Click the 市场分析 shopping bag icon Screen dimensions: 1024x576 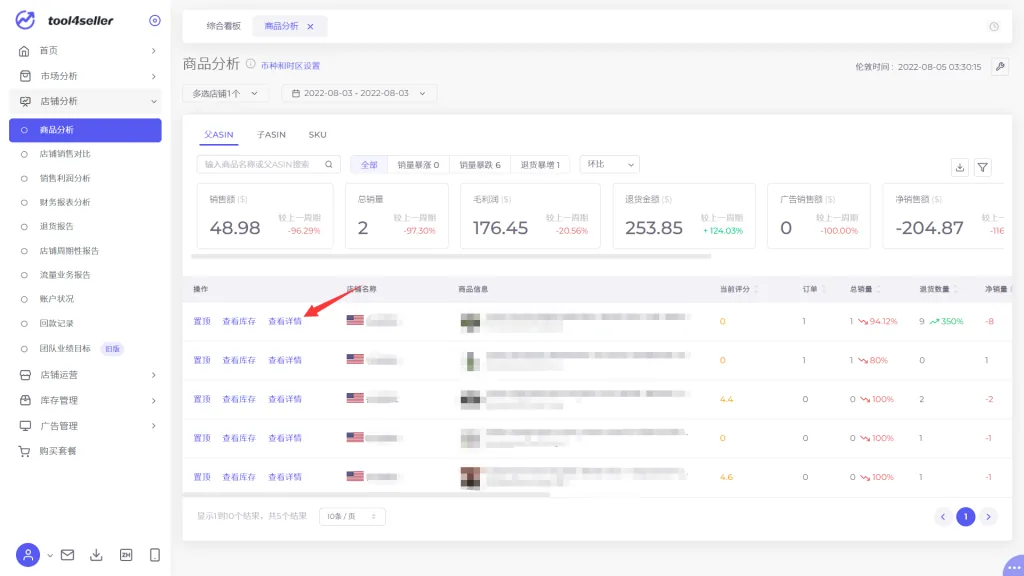click(x=25, y=76)
